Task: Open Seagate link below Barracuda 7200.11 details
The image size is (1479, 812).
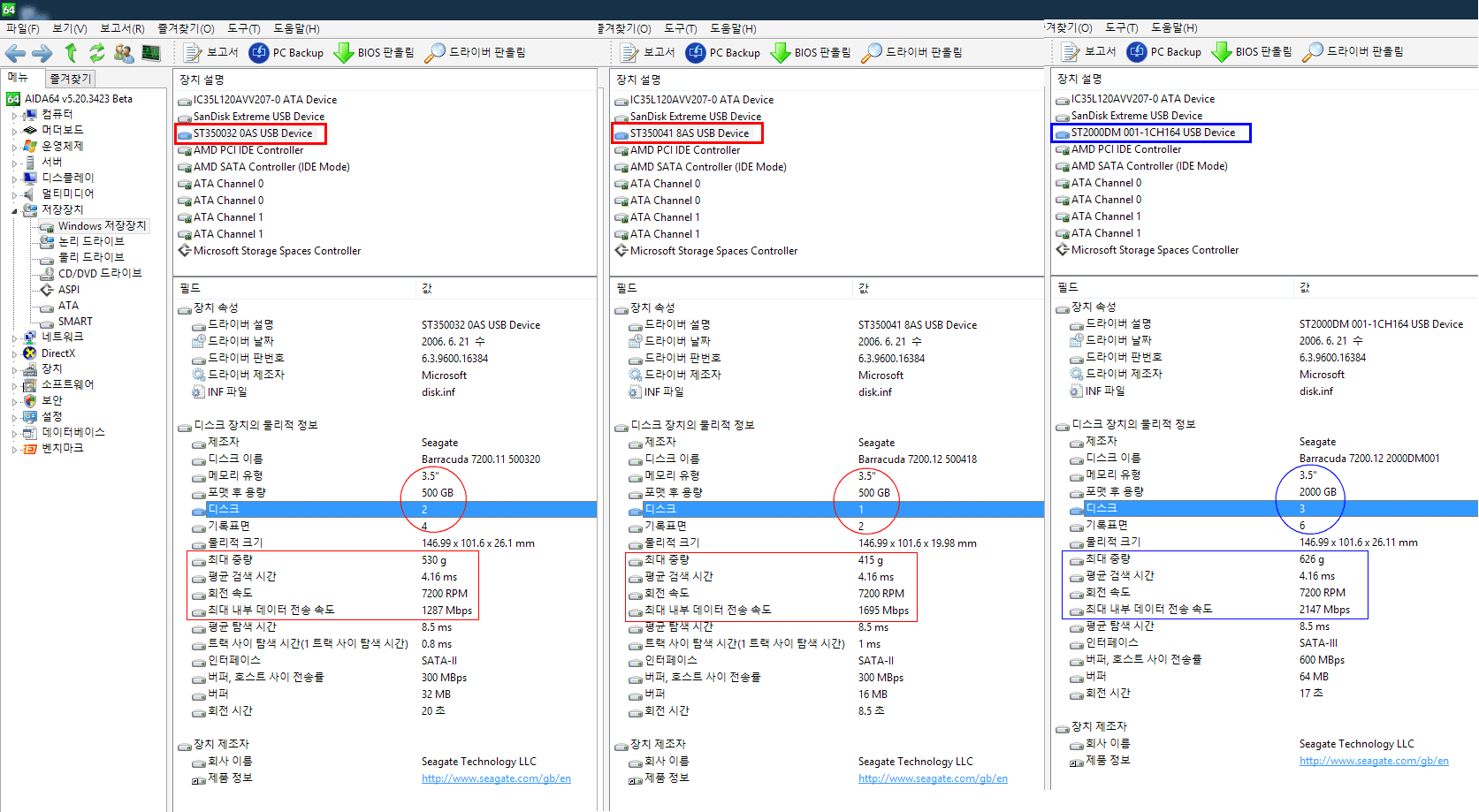Action: [496, 778]
